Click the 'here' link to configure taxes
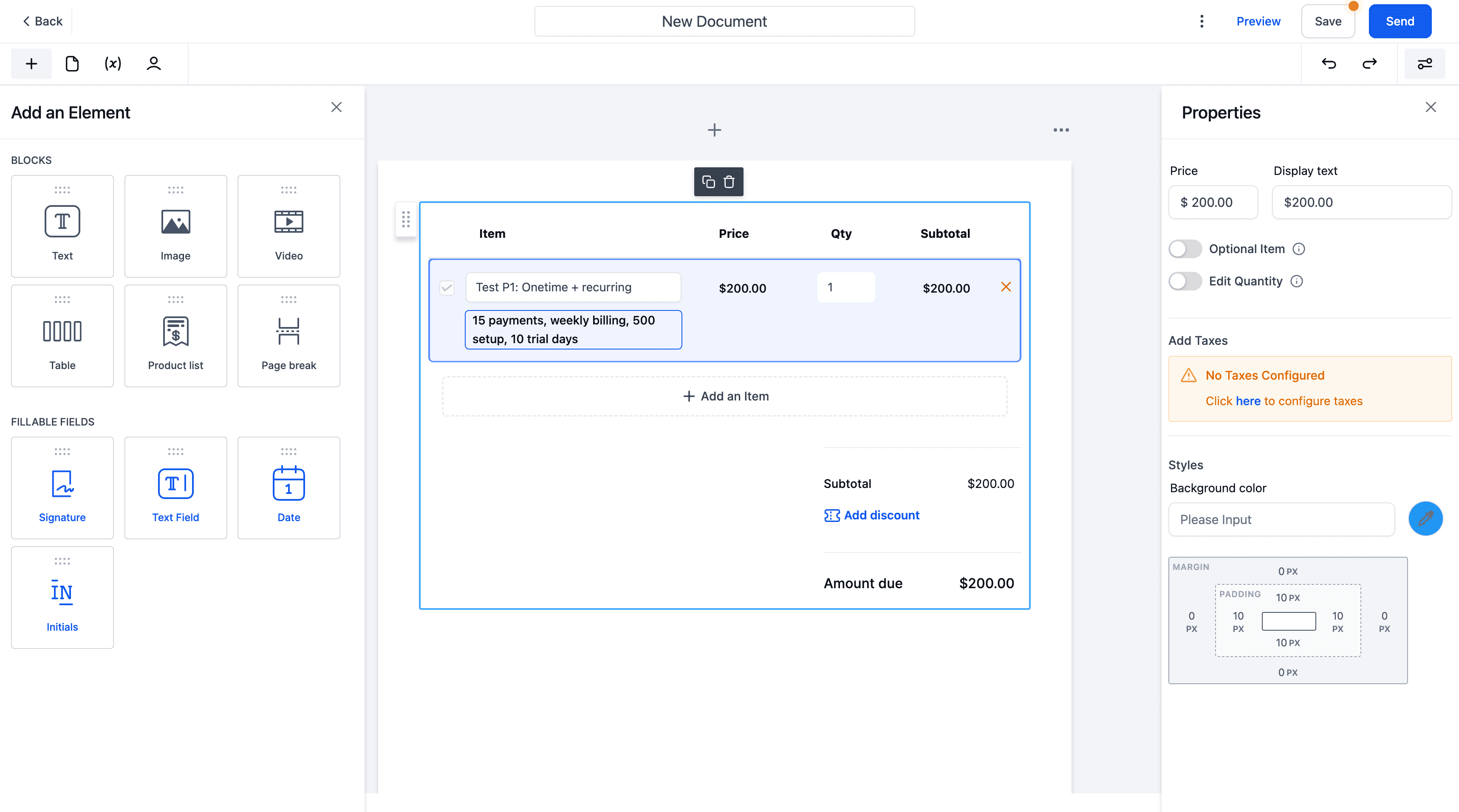 (x=1248, y=401)
